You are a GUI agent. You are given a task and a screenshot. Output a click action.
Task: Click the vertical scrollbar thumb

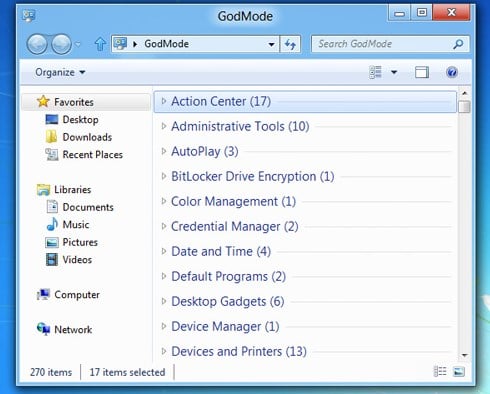464,107
